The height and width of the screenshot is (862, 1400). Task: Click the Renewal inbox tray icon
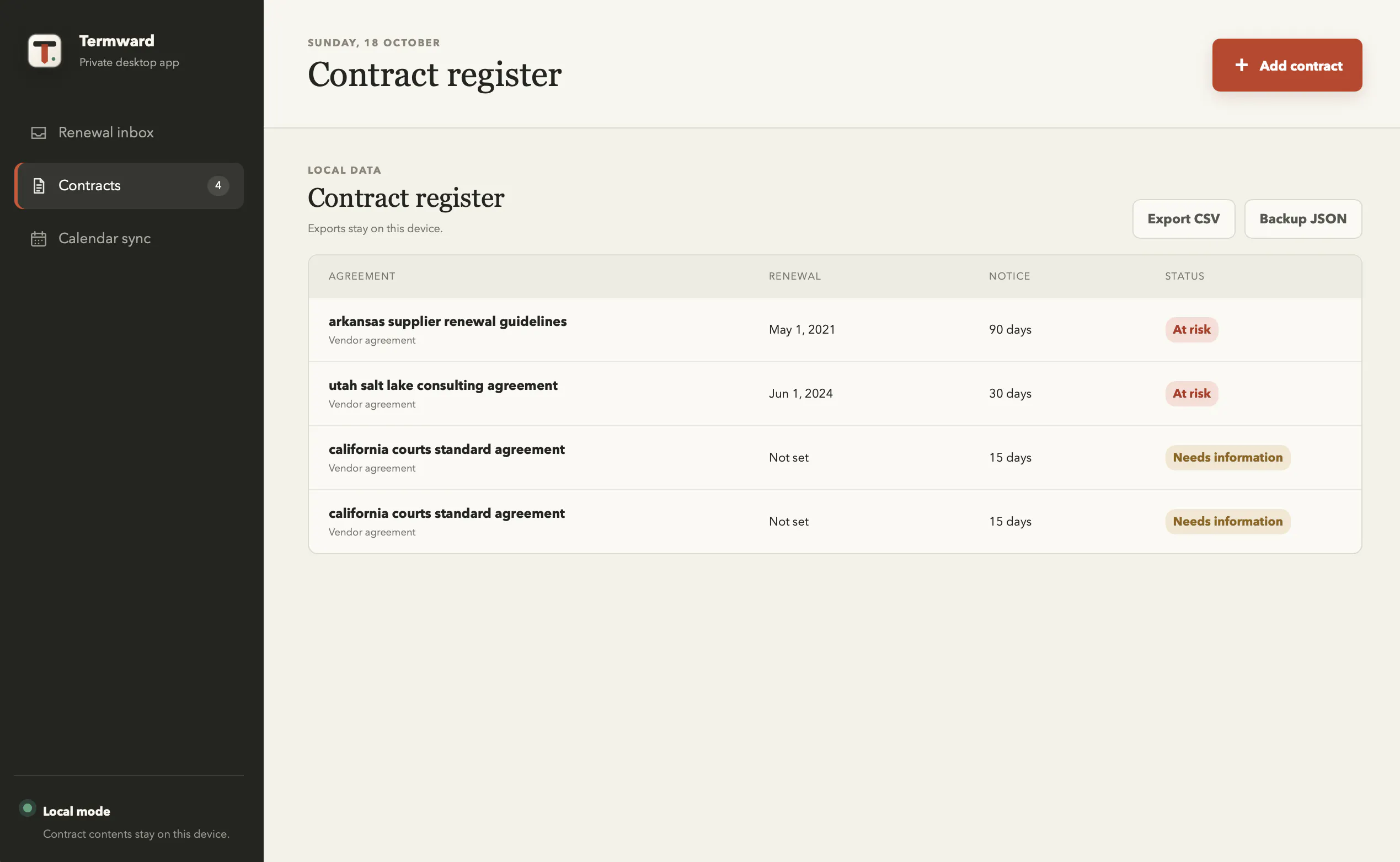(38, 133)
